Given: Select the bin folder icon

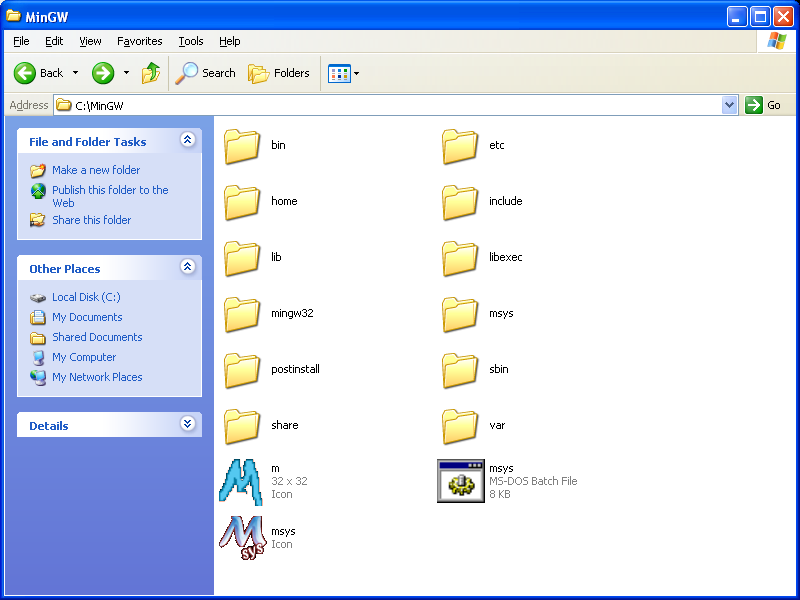Looking at the screenshot, I should point(242,146).
